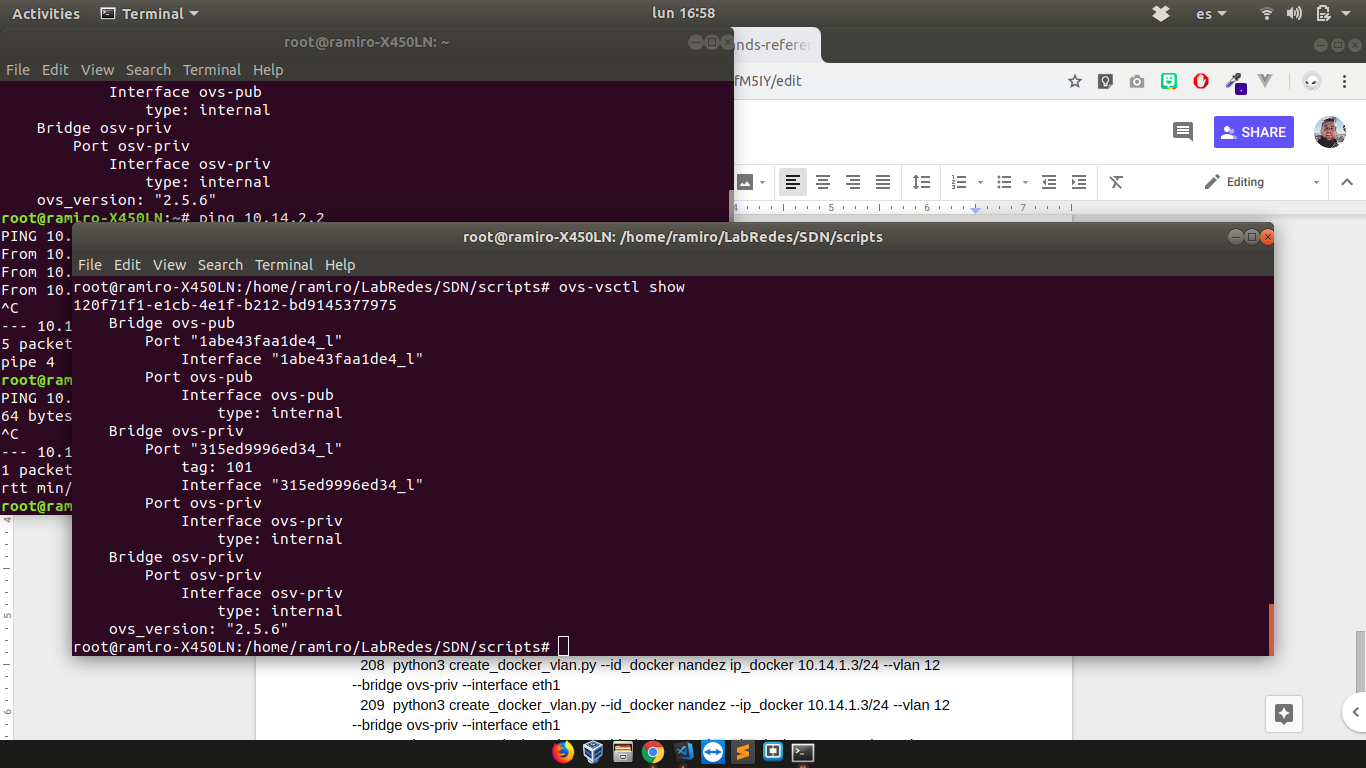Open the comment history icon
The image size is (1366, 768).
1183,132
